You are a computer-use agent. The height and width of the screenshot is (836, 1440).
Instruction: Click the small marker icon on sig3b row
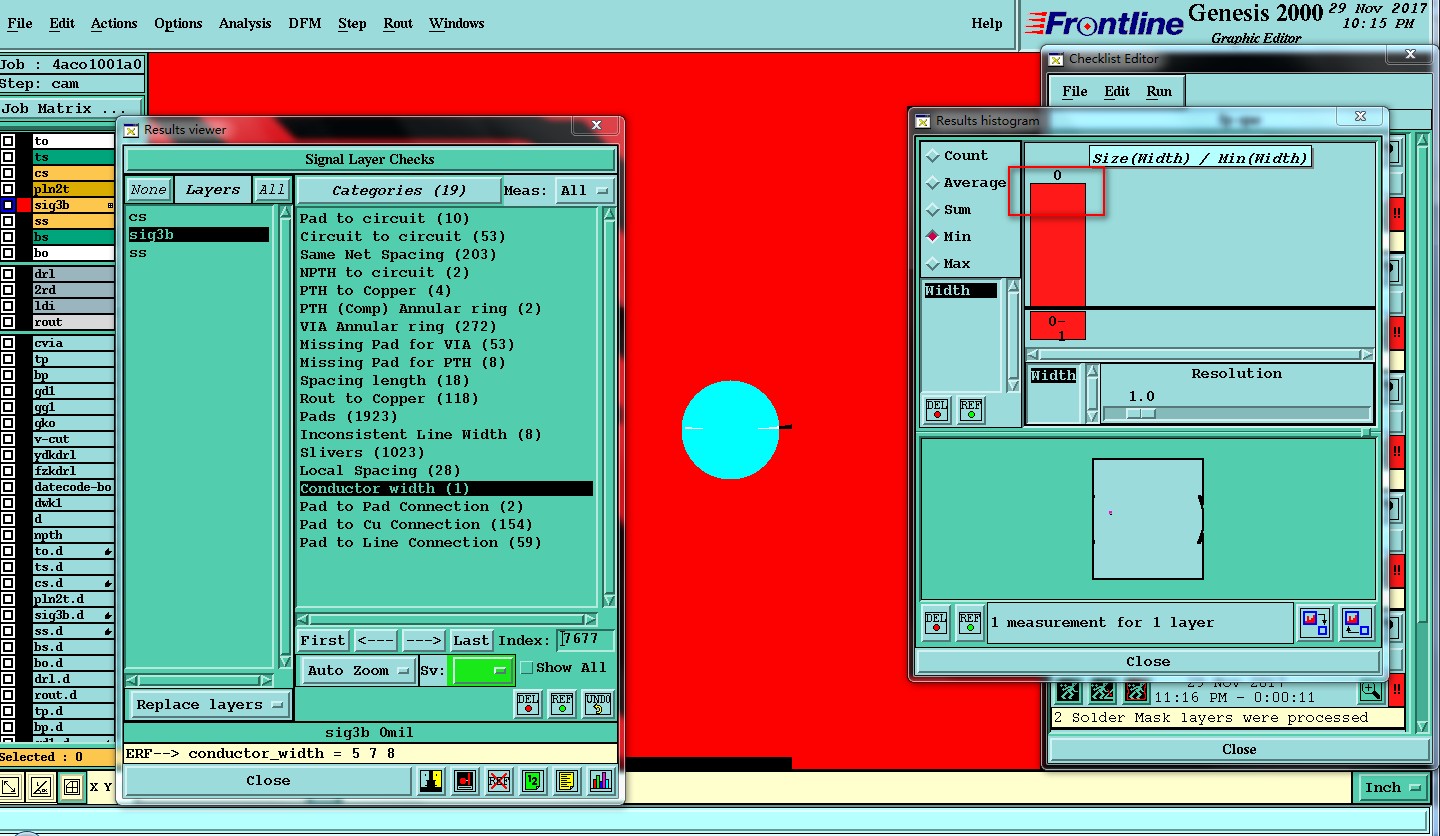(x=110, y=205)
